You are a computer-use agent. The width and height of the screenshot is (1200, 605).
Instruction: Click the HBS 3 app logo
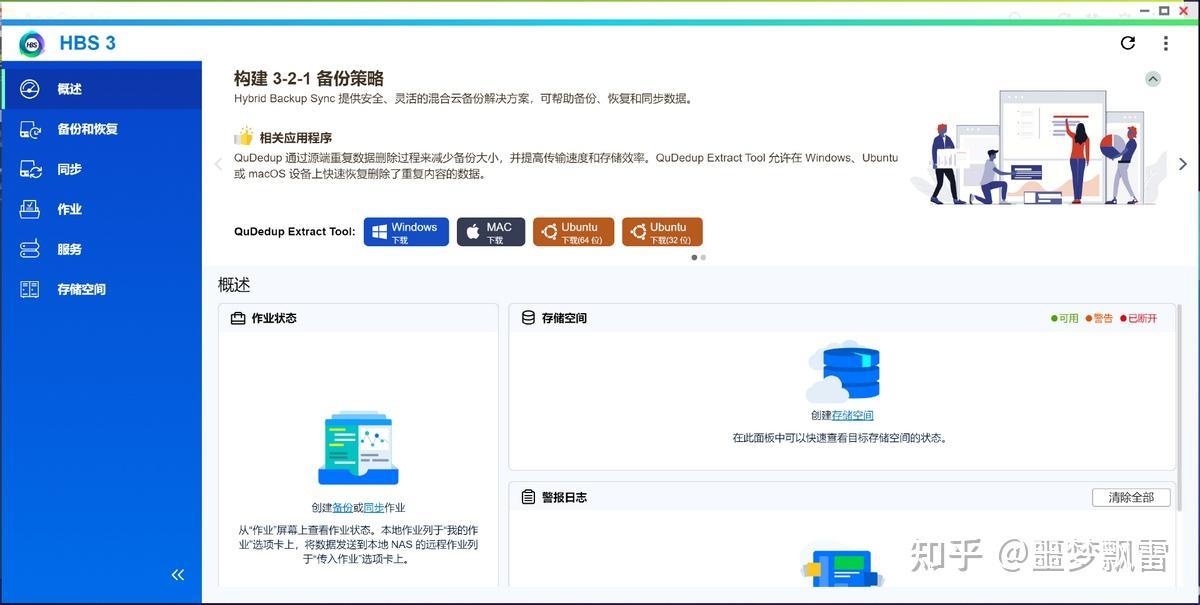click(32, 43)
